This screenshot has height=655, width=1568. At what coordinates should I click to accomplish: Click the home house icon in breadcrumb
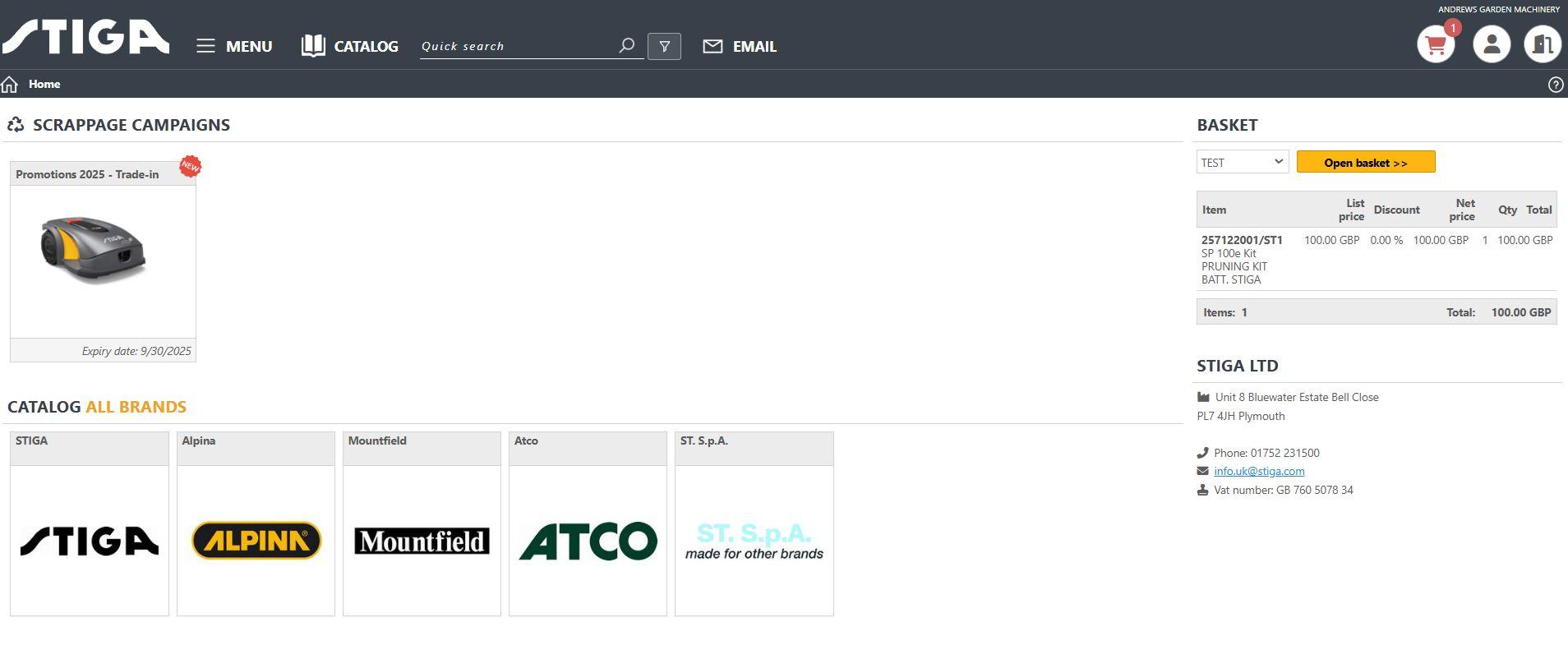pos(10,84)
